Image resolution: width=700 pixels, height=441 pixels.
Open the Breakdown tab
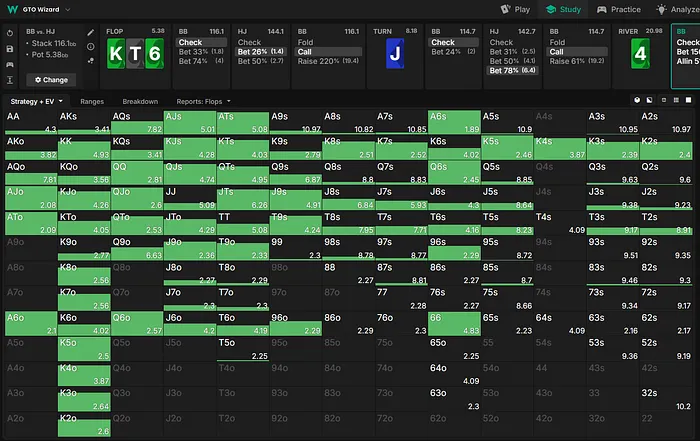tap(139, 101)
